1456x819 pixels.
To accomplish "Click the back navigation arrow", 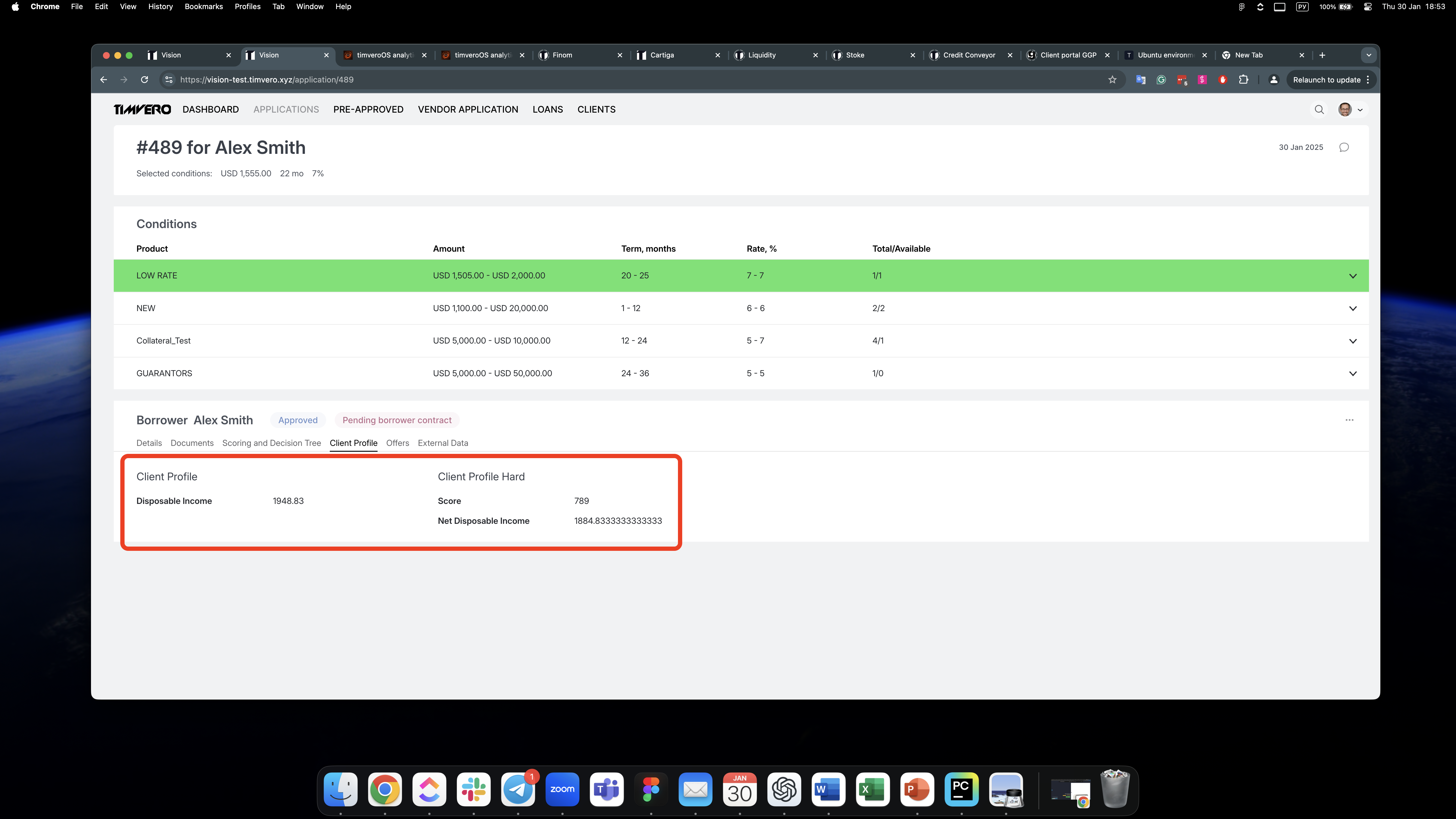I will coord(104,80).
